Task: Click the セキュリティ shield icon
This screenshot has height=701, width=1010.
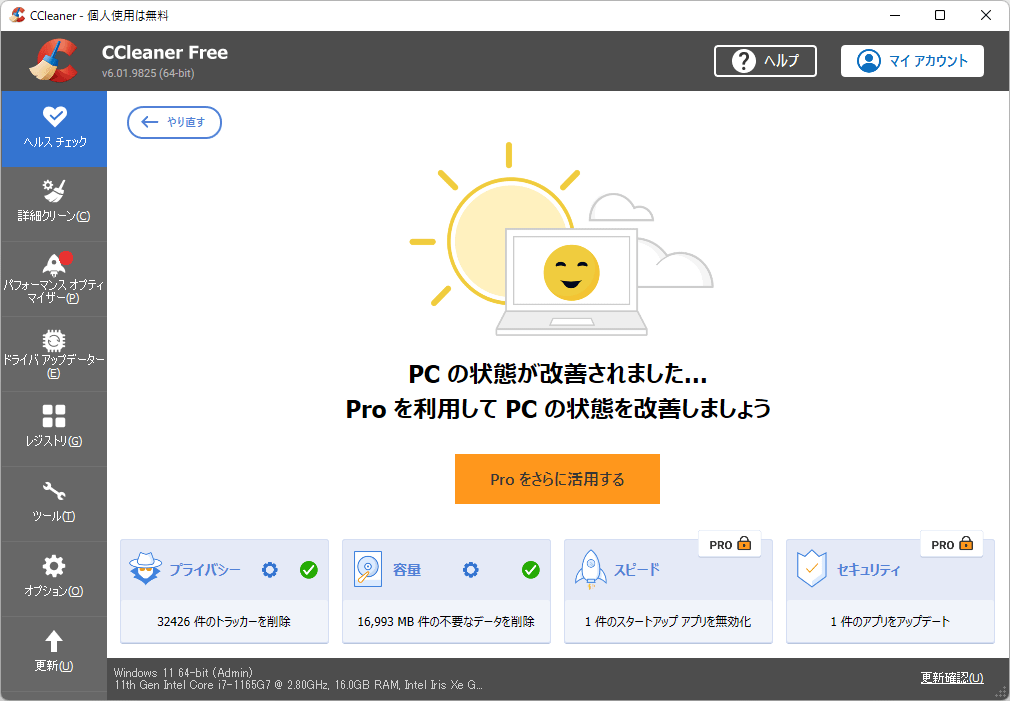Action: pyautogui.click(x=812, y=568)
